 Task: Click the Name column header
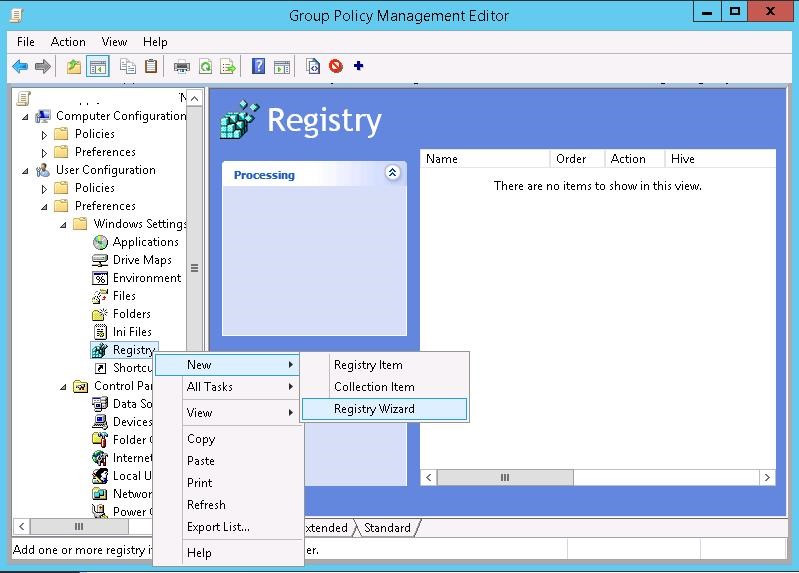(x=442, y=159)
